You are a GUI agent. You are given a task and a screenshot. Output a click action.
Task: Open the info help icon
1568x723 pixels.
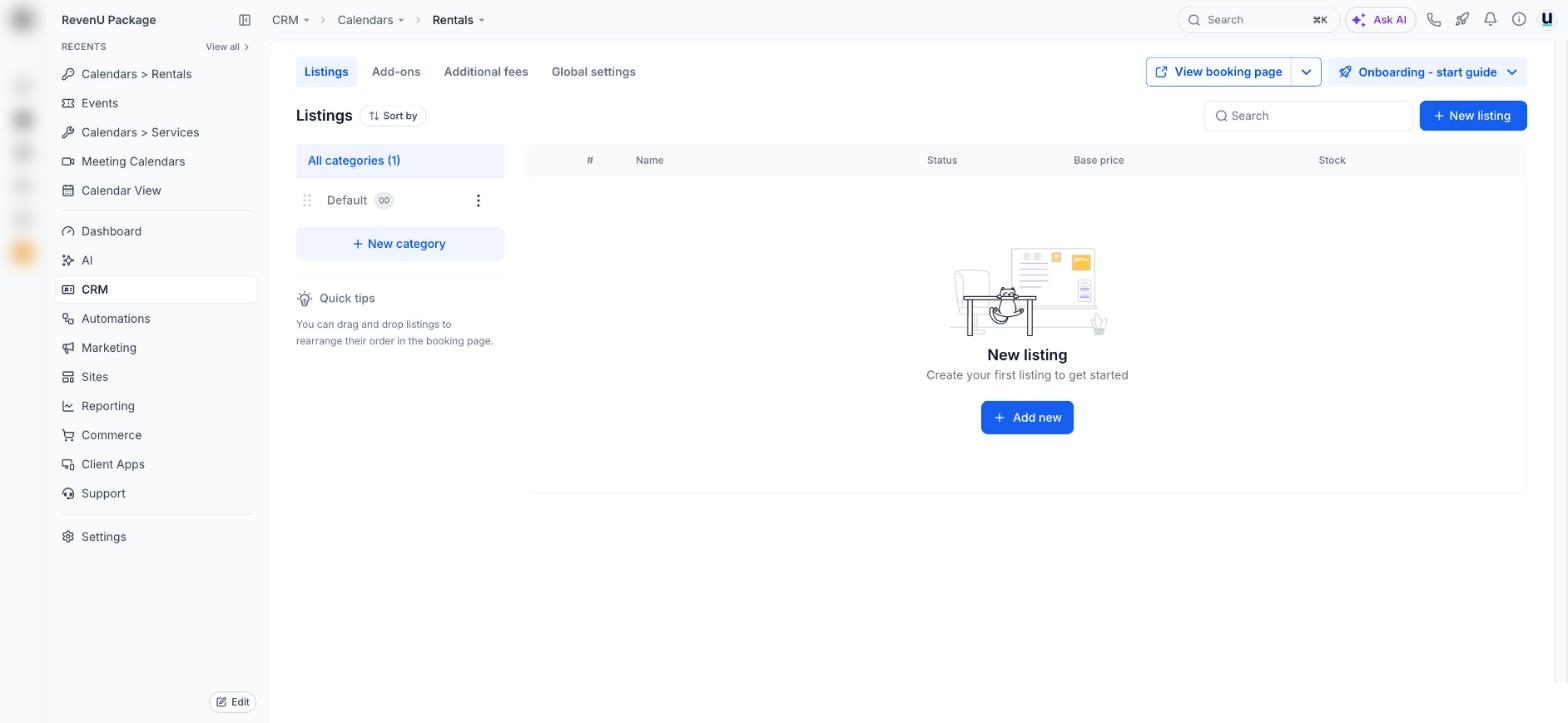1518,20
